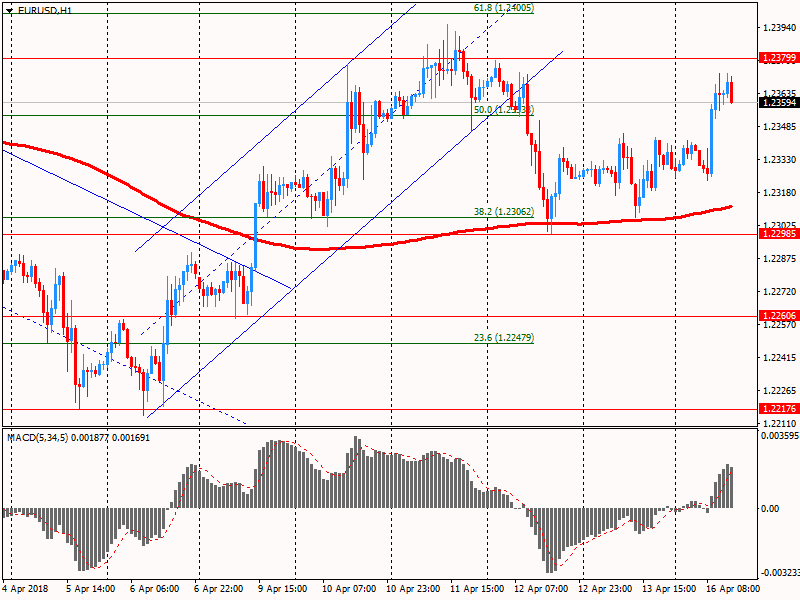Image resolution: width=800 pixels, height=600 pixels.
Task: Click the 1.22176 red price level tag
Action: click(x=779, y=409)
